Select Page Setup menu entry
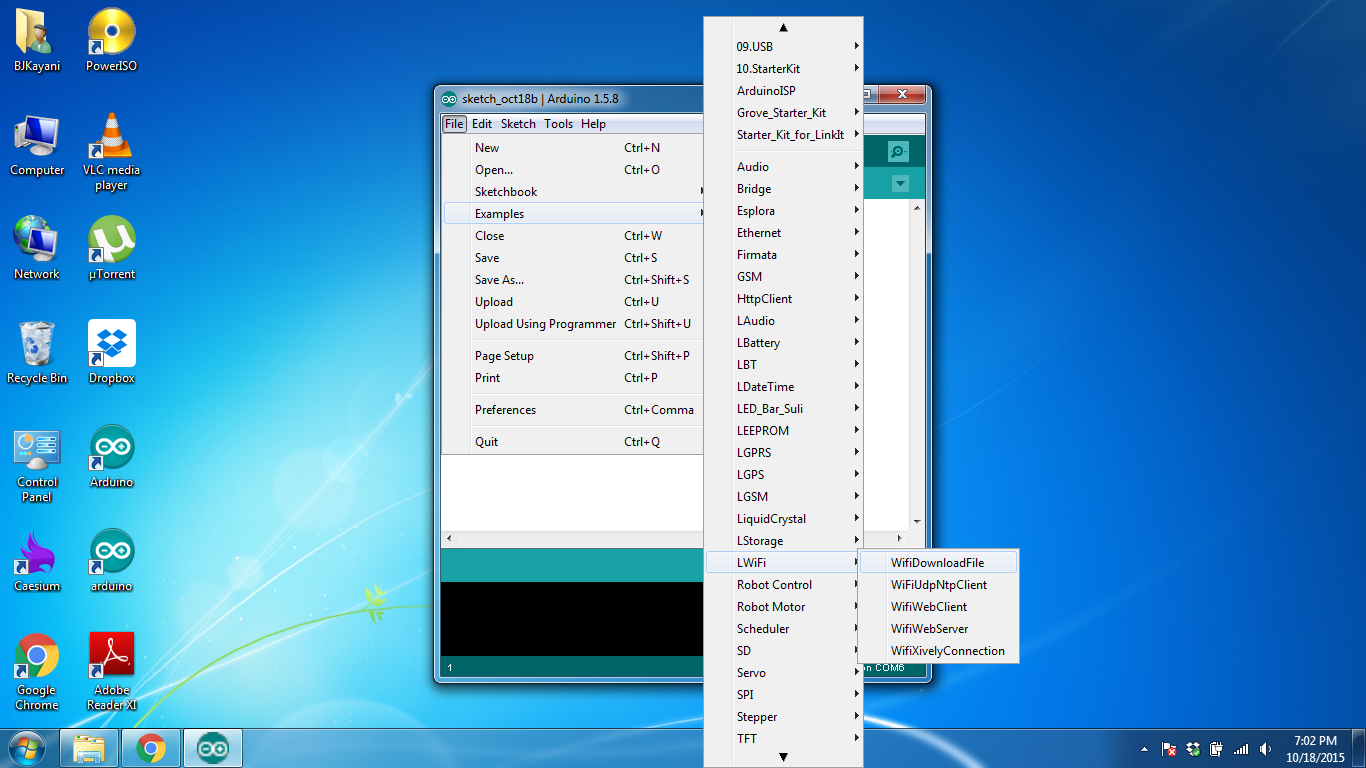The height and width of the screenshot is (768, 1366). pyautogui.click(x=574, y=356)
